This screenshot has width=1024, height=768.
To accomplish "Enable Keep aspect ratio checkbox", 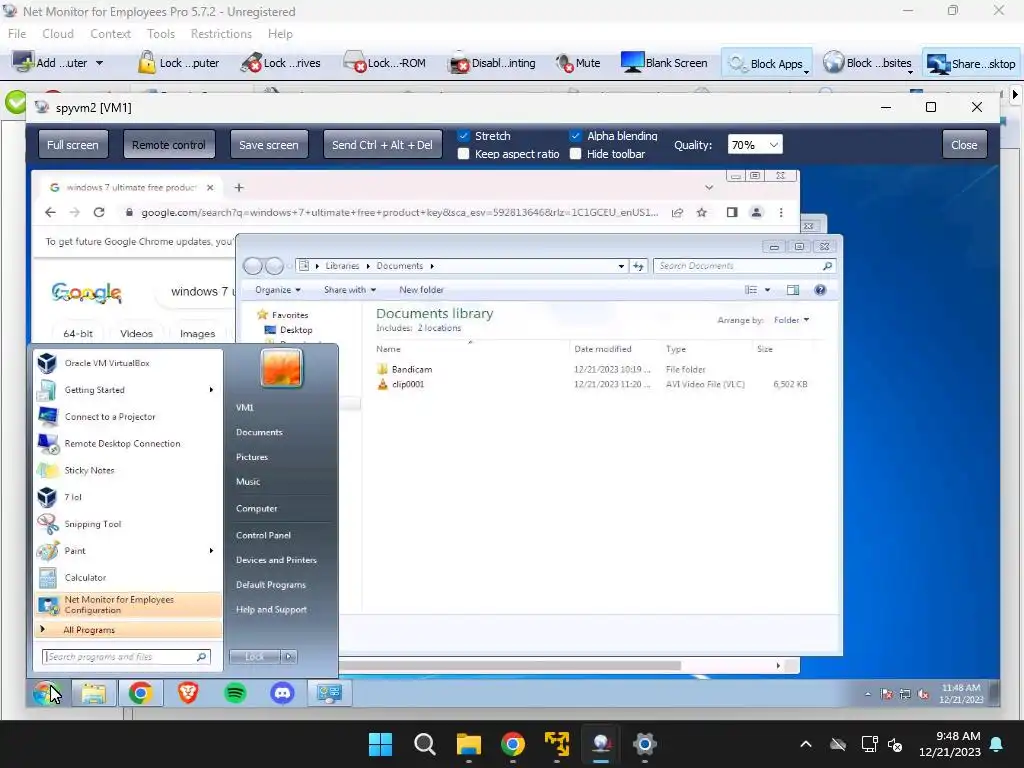I will tap(464, 154).
